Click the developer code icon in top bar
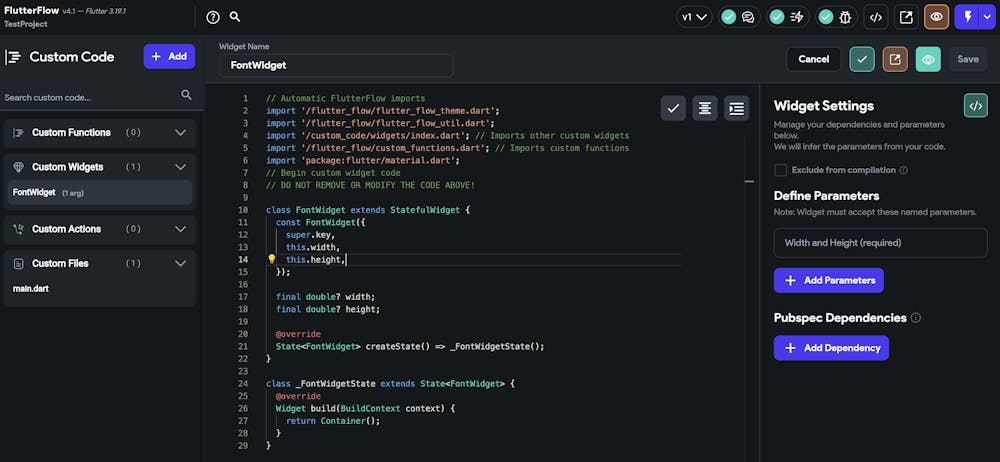1000x462 pixels. coord(875,17)
